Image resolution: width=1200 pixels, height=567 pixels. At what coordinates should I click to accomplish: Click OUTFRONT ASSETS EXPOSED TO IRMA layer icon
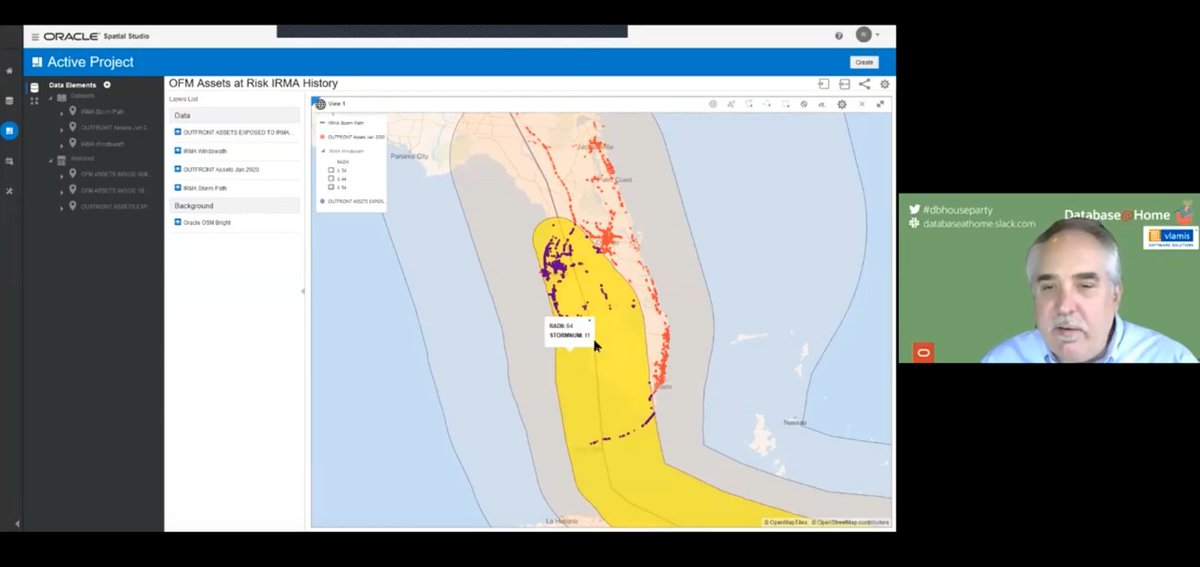point(178,132)
